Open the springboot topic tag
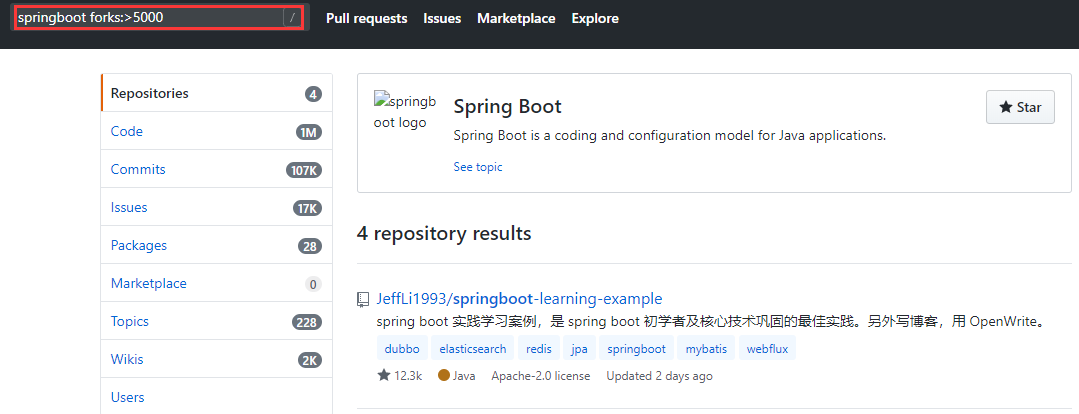 pos(637,349)
